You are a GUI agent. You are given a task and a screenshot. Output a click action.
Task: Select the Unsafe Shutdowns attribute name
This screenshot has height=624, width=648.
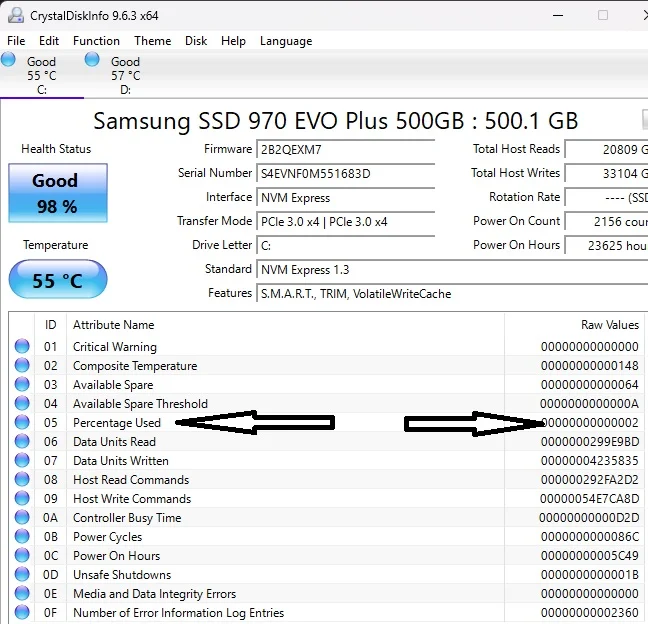coord(122,575)
